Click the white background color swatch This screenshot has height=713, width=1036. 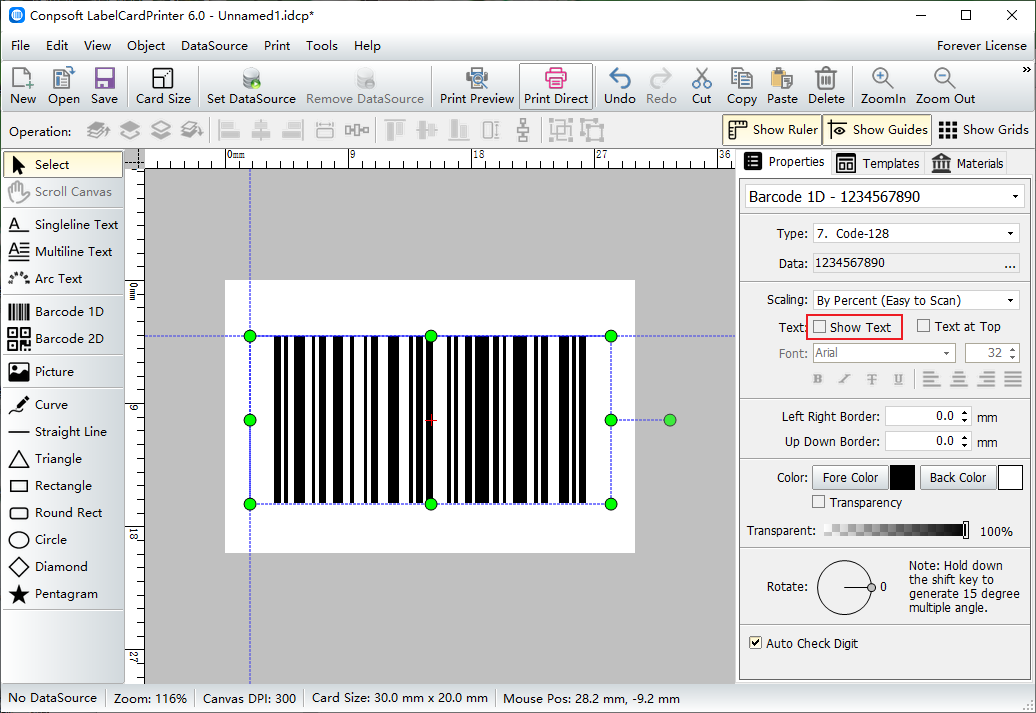tap(1010, 477)
